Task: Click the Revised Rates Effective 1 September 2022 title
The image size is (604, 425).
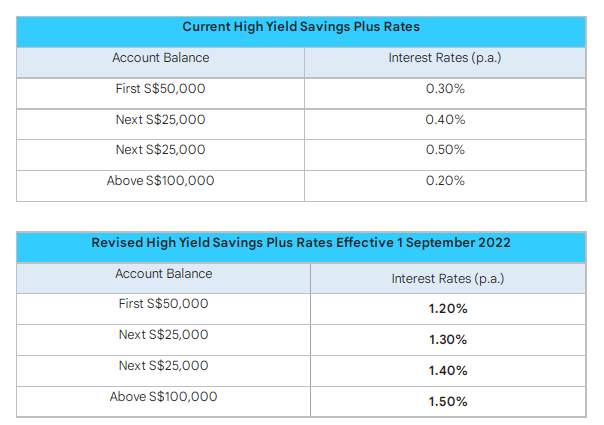Action: [x=300, y=243]
